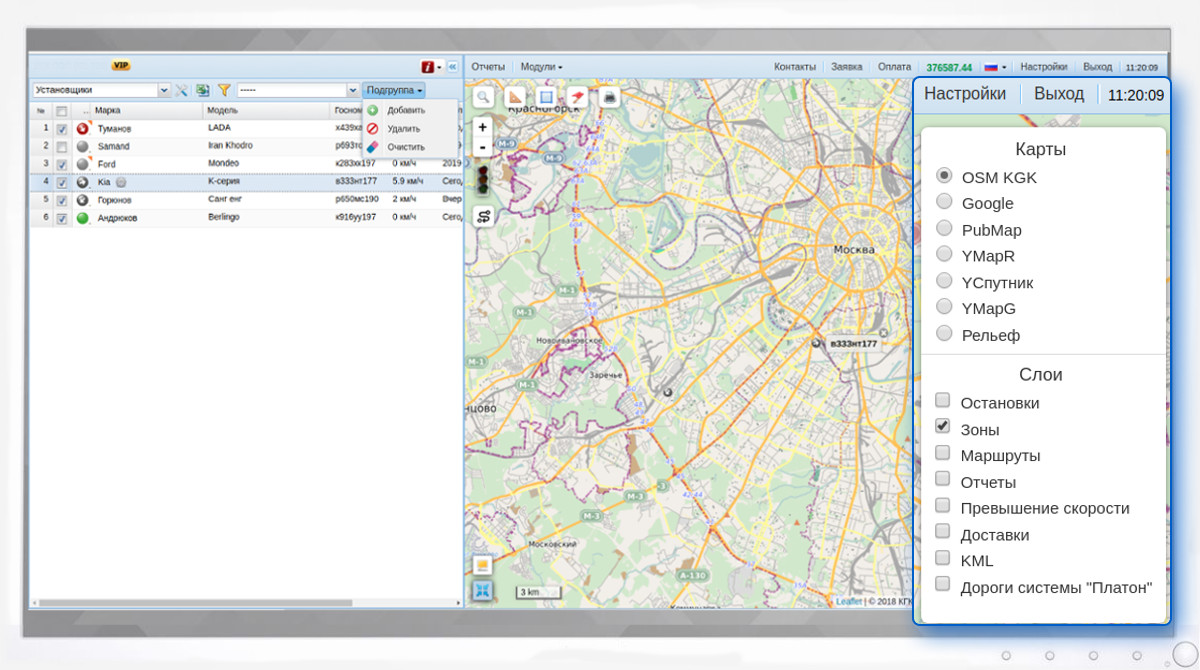Open the Отчеты section

(x=488, y=67)
